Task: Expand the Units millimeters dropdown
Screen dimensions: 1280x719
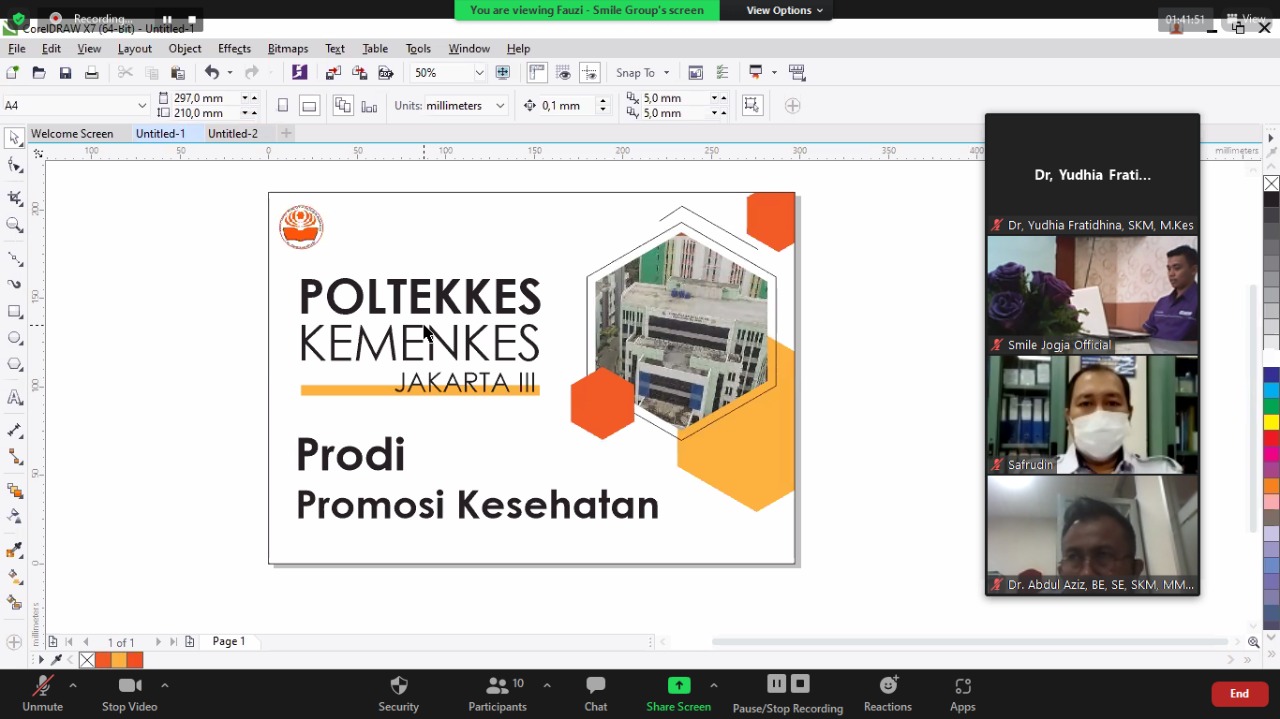Action: tap(500, 106)
